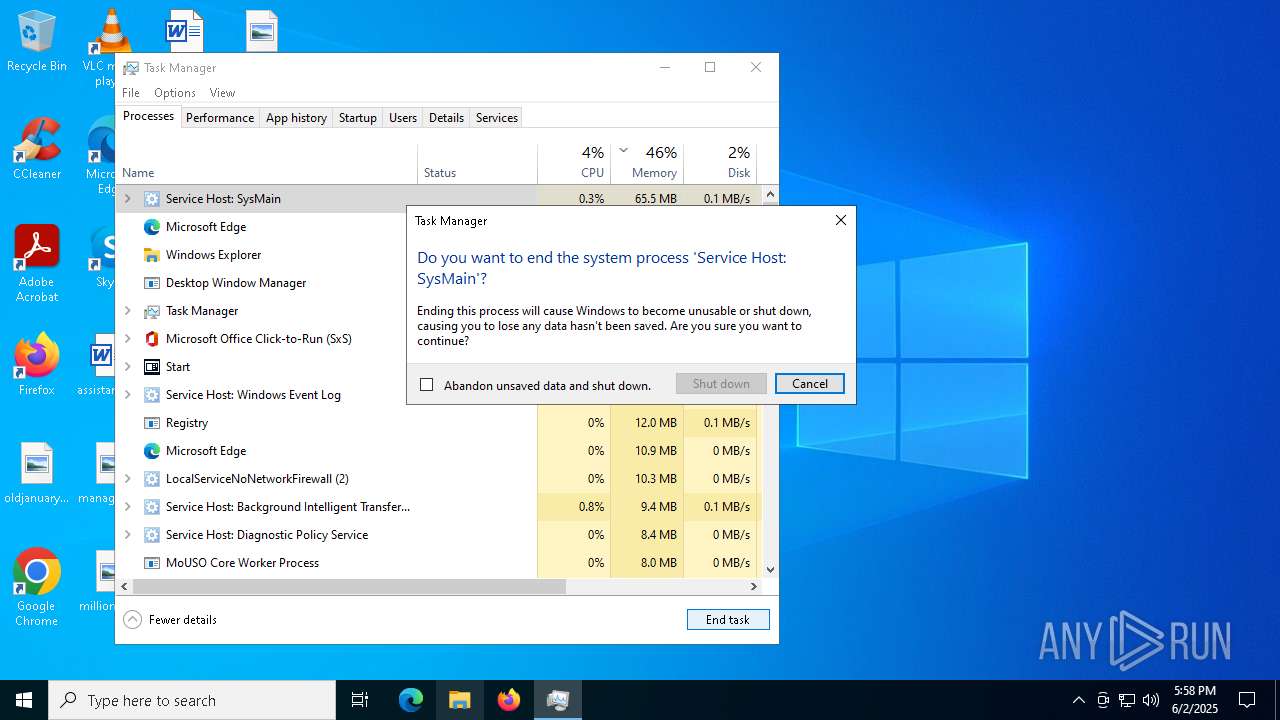Click the Microsoft Office Click-to-Run icon

tap(152, 339)
